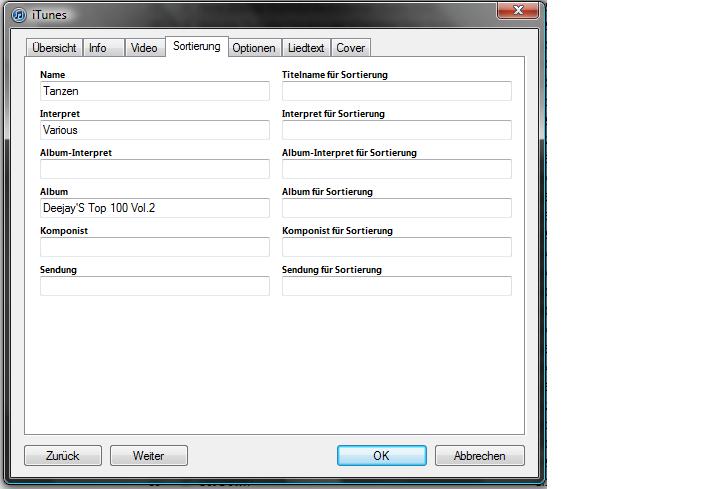Click the Name label
The height and width of the screenshot is (489, 720).
pos(52,74)
